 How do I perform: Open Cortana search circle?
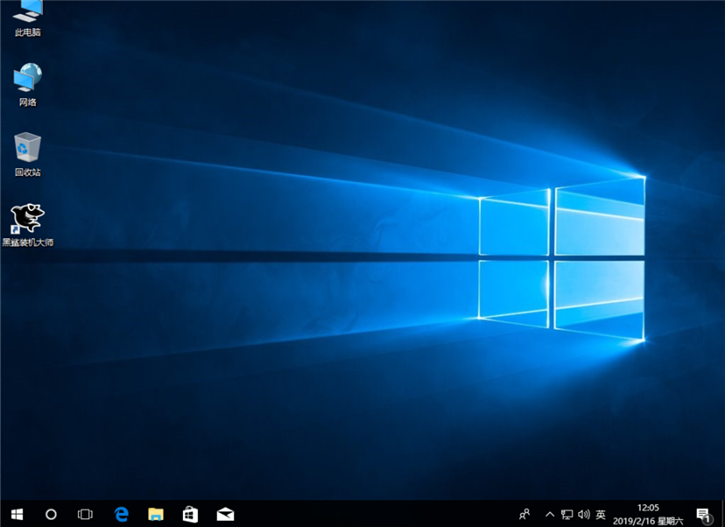(51, 514)
